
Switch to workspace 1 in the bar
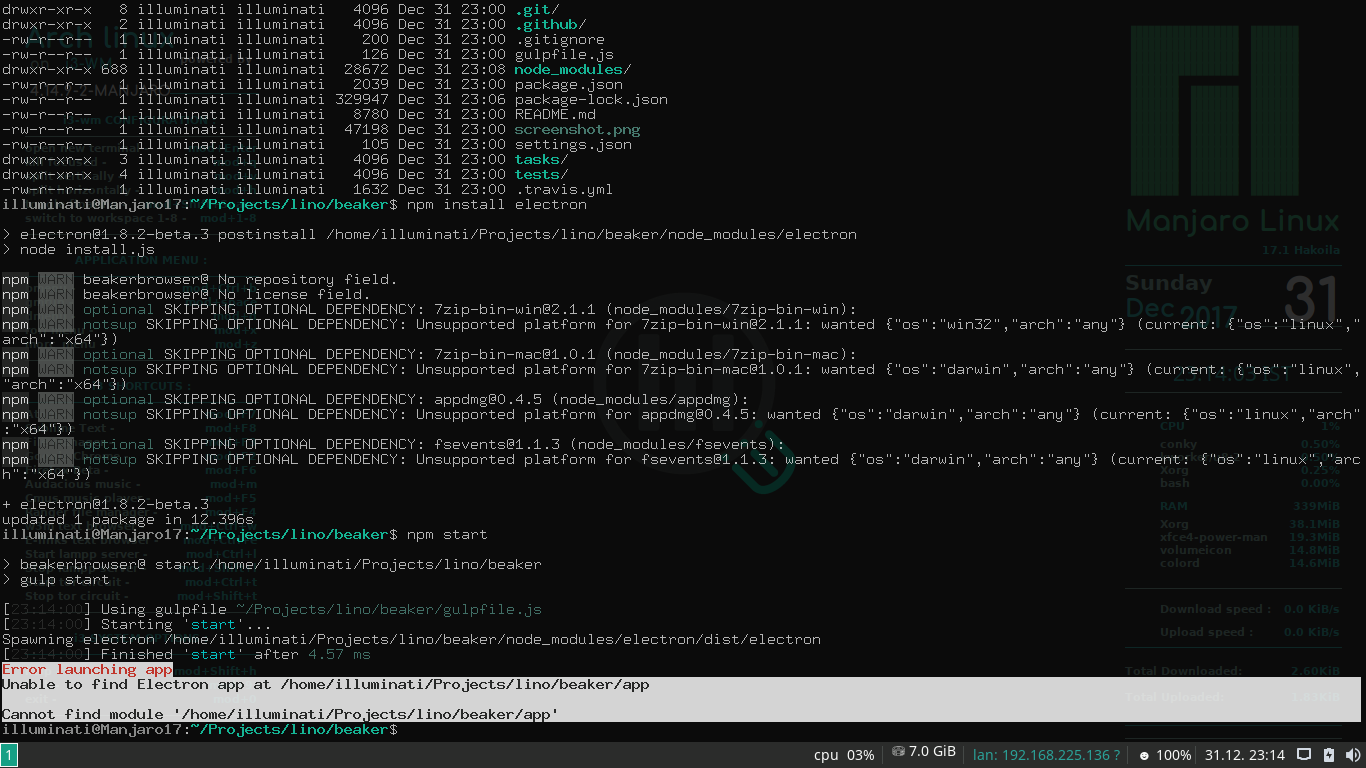click(x=9, y=755)
